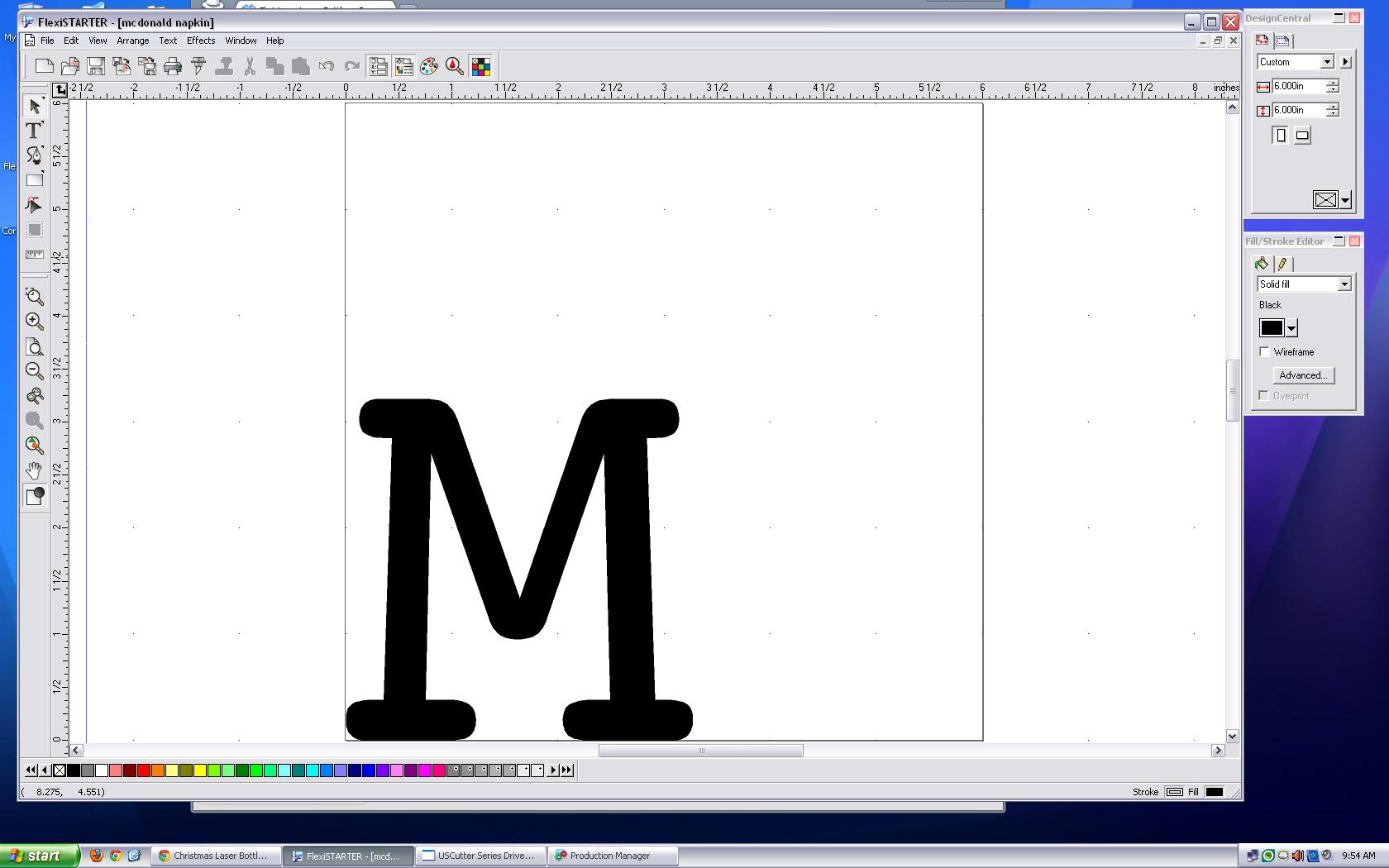Toggle the Overprint checkbox
1389x868 pixels.
tap(1263, 395)
